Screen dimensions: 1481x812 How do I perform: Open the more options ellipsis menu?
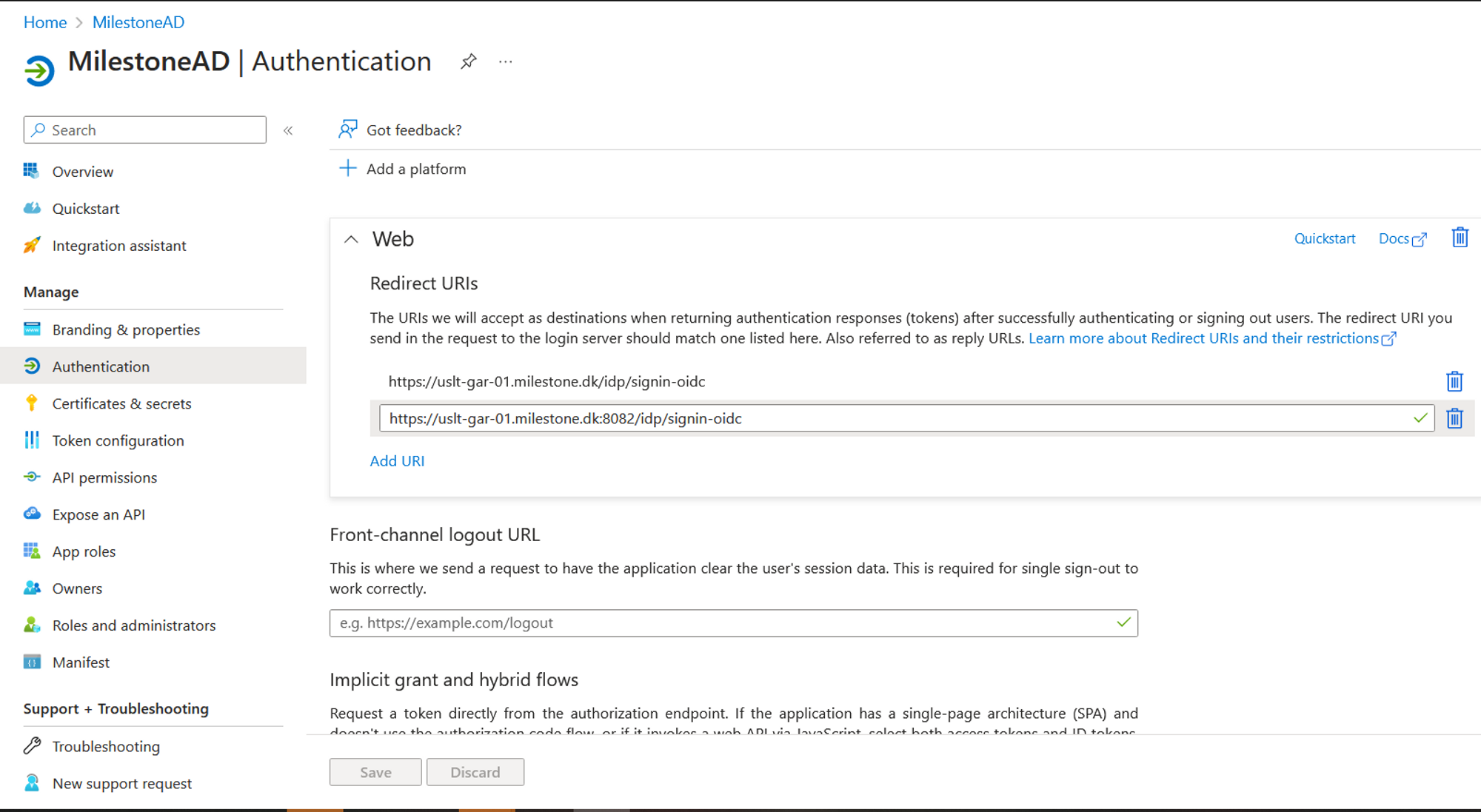point(505,61)
